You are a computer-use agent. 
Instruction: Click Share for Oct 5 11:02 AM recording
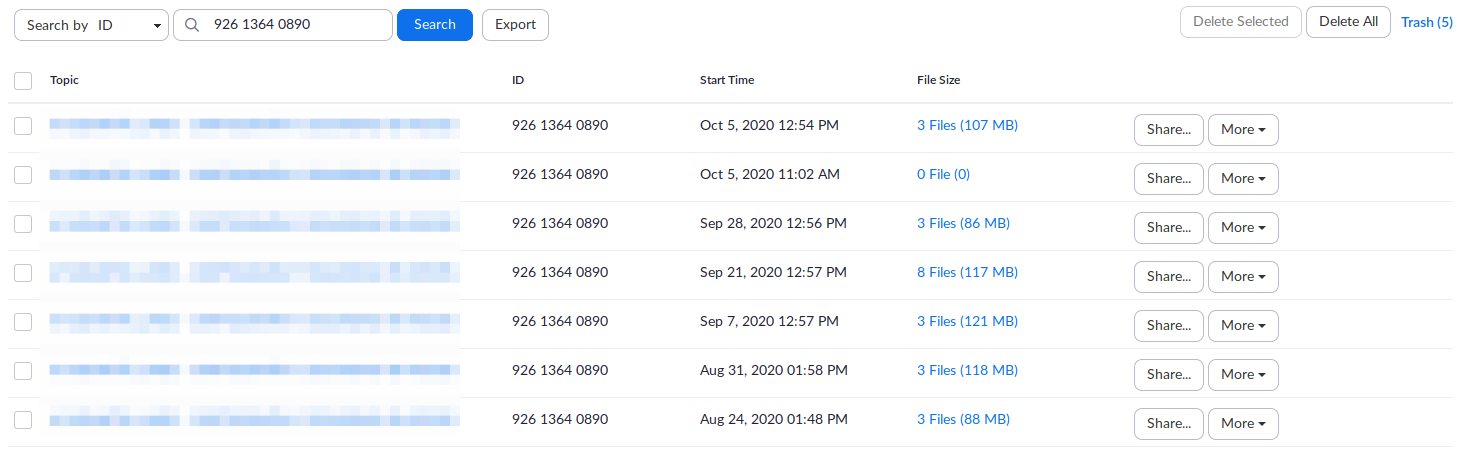(x=1168, y=179)
